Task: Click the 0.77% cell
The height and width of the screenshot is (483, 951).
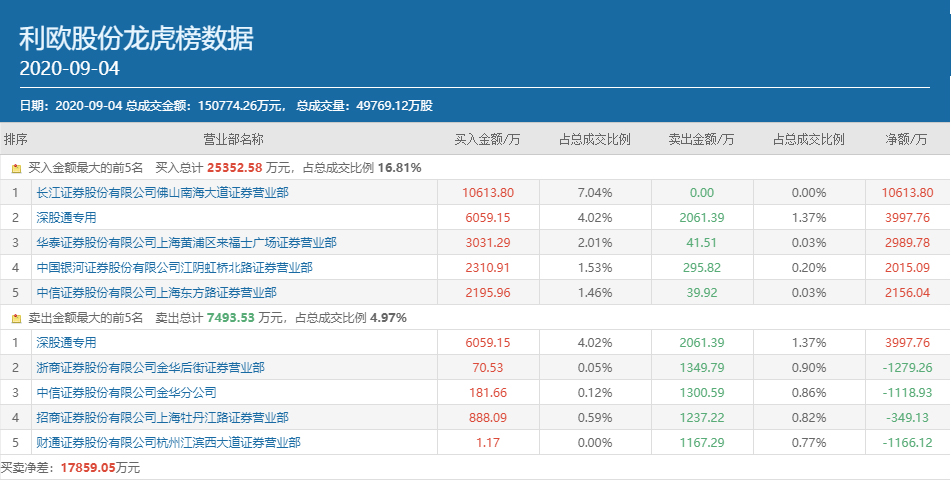Action: click(x=809, y=442)
